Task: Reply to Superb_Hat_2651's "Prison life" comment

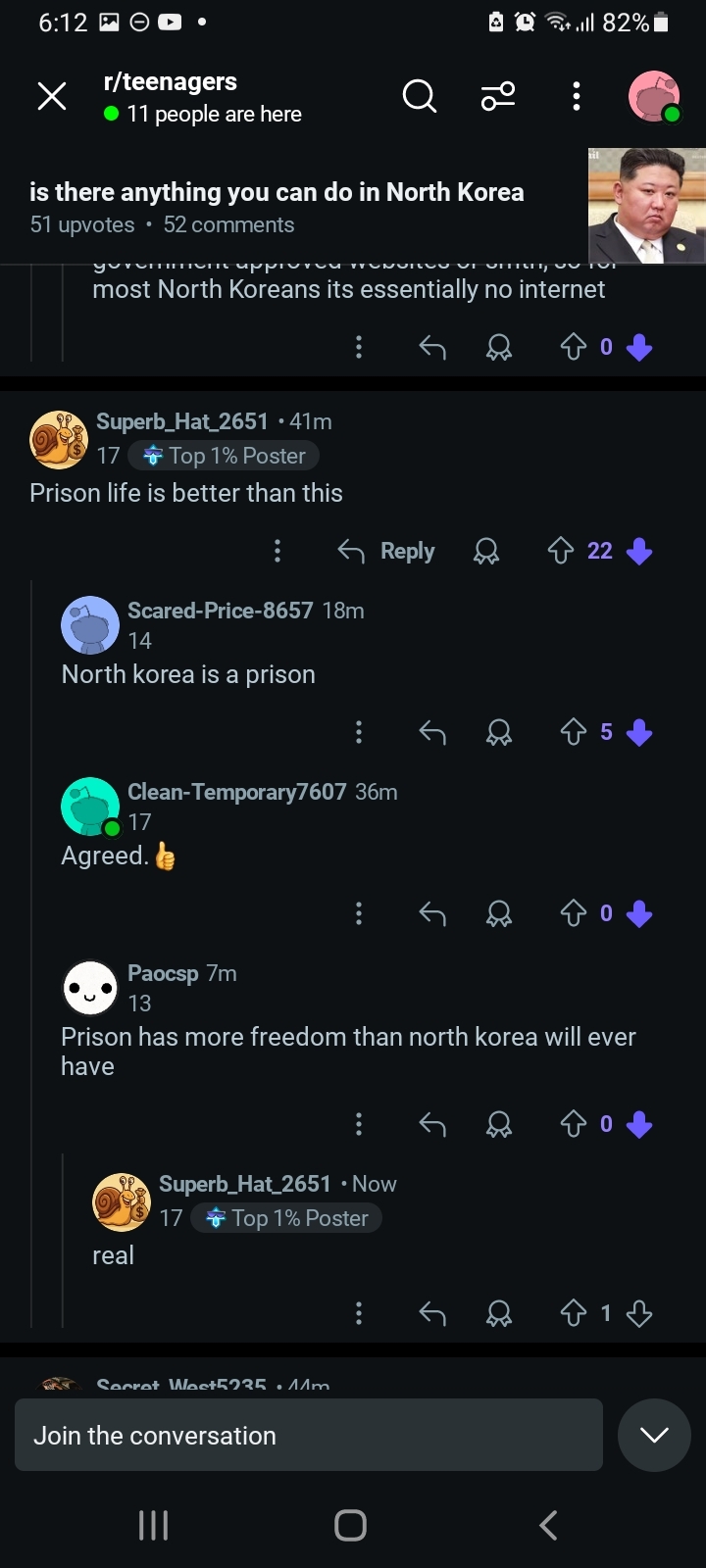Action: [x=386, y=552]
